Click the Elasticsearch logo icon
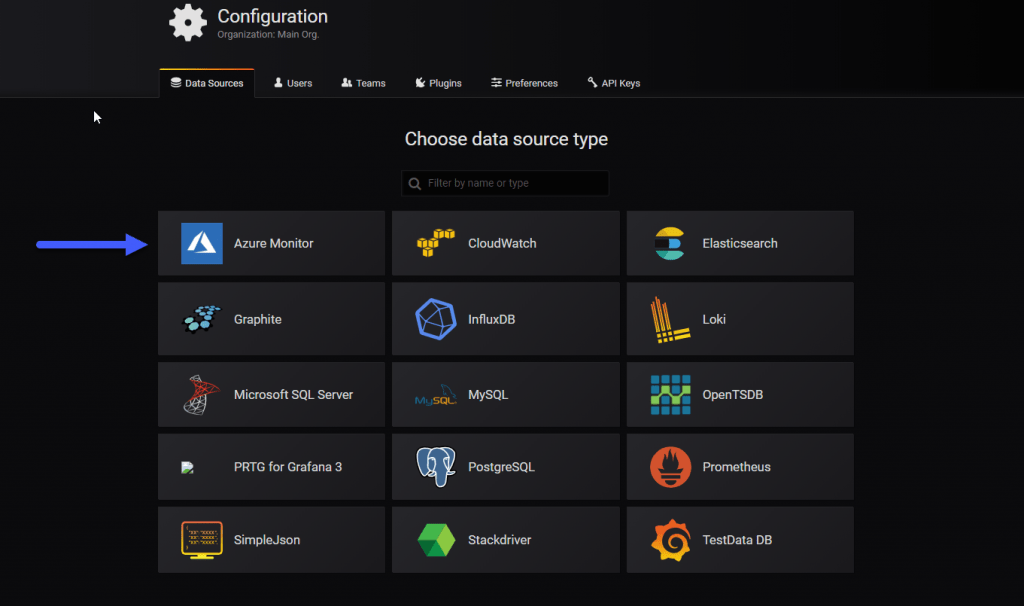This screenshot has width=1024, height=606. pyautogui.click(x=670, y=244)
